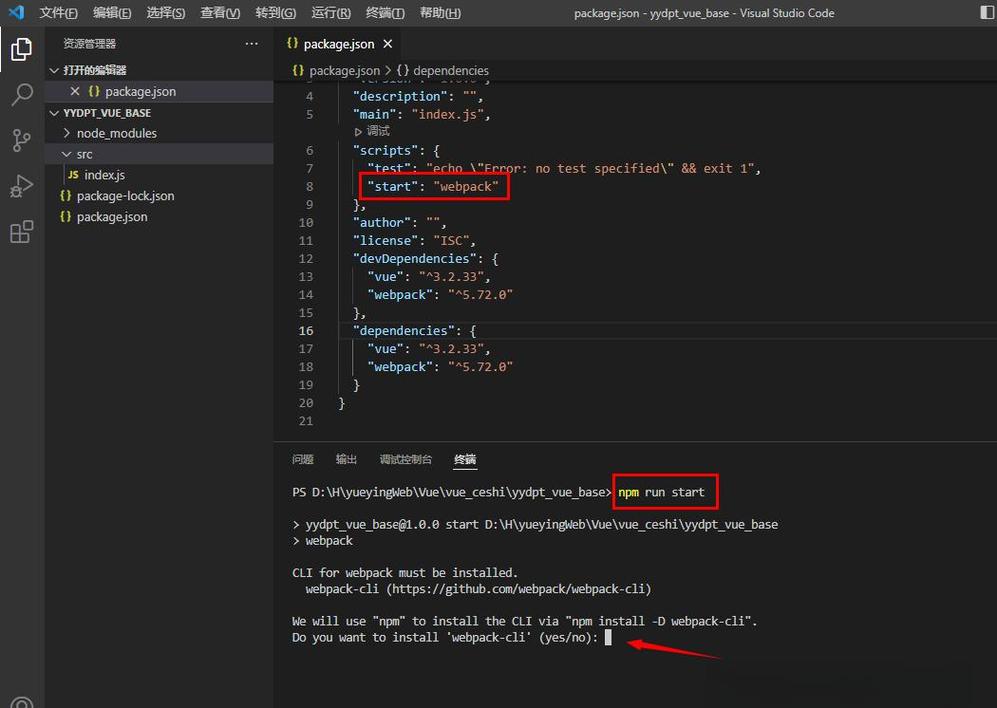
Task: Click the "scripts" key on line 6
Action: (x=386, y=151)
